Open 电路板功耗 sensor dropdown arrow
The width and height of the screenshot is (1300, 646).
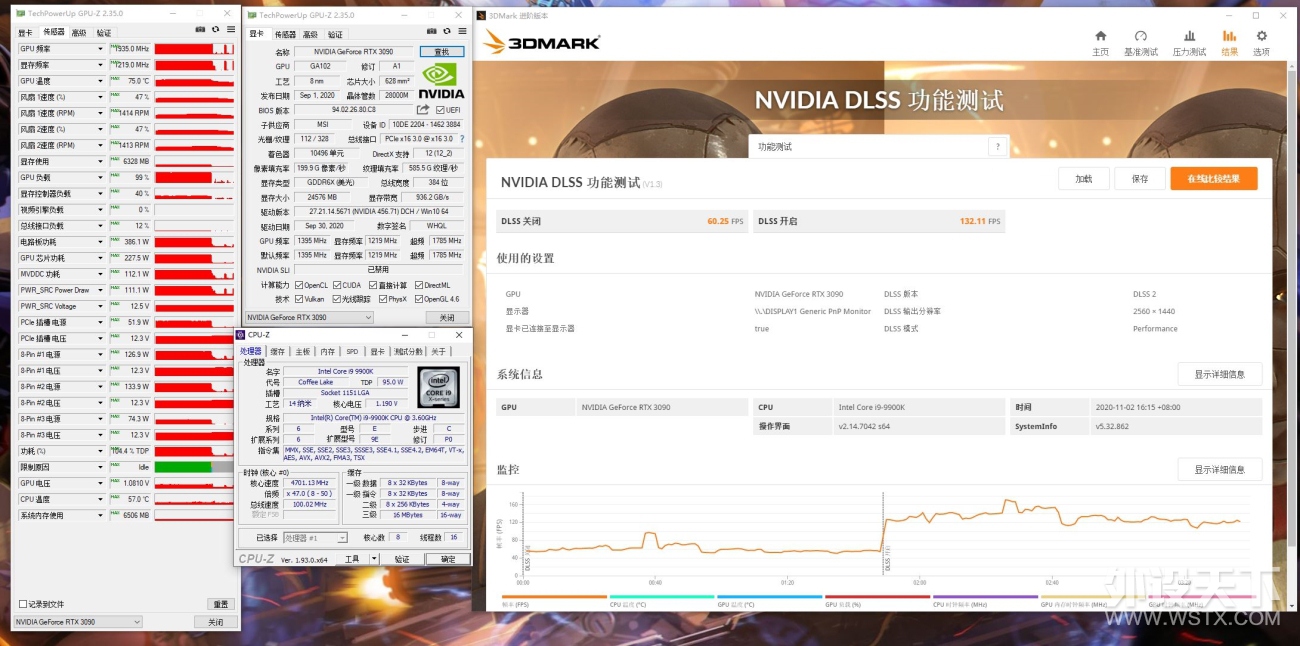click(100, 242)
